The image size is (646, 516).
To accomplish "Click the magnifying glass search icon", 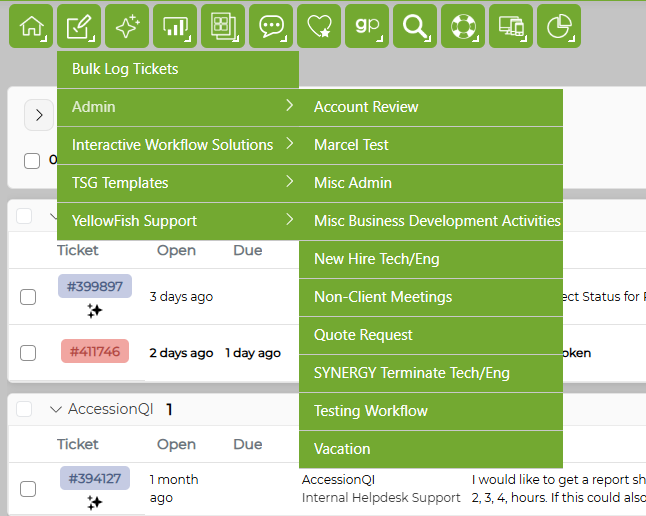I will [x=415, y=26].
